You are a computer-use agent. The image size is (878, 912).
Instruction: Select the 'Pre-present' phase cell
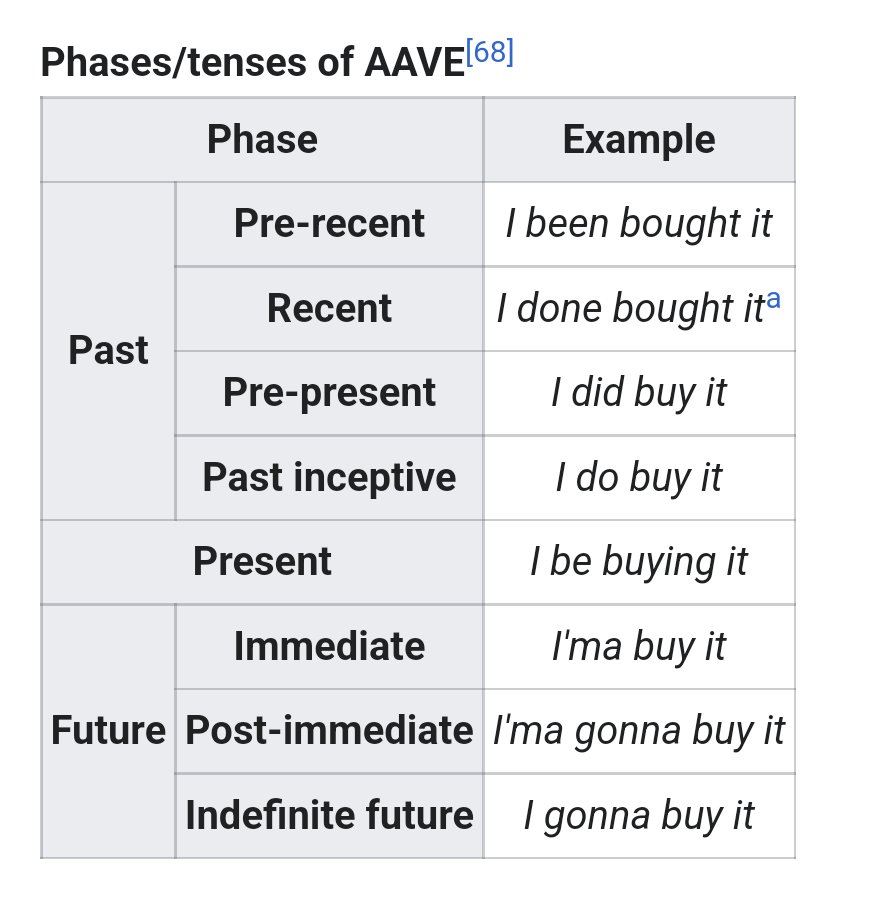tap(329, 393)
